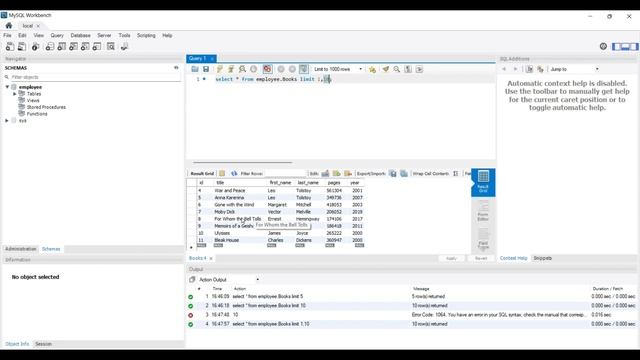The height and width of the screenshot is (360, 640).
Task: Open the Limit to 1000 rows dropdown
Action: [x=338, y=69]
